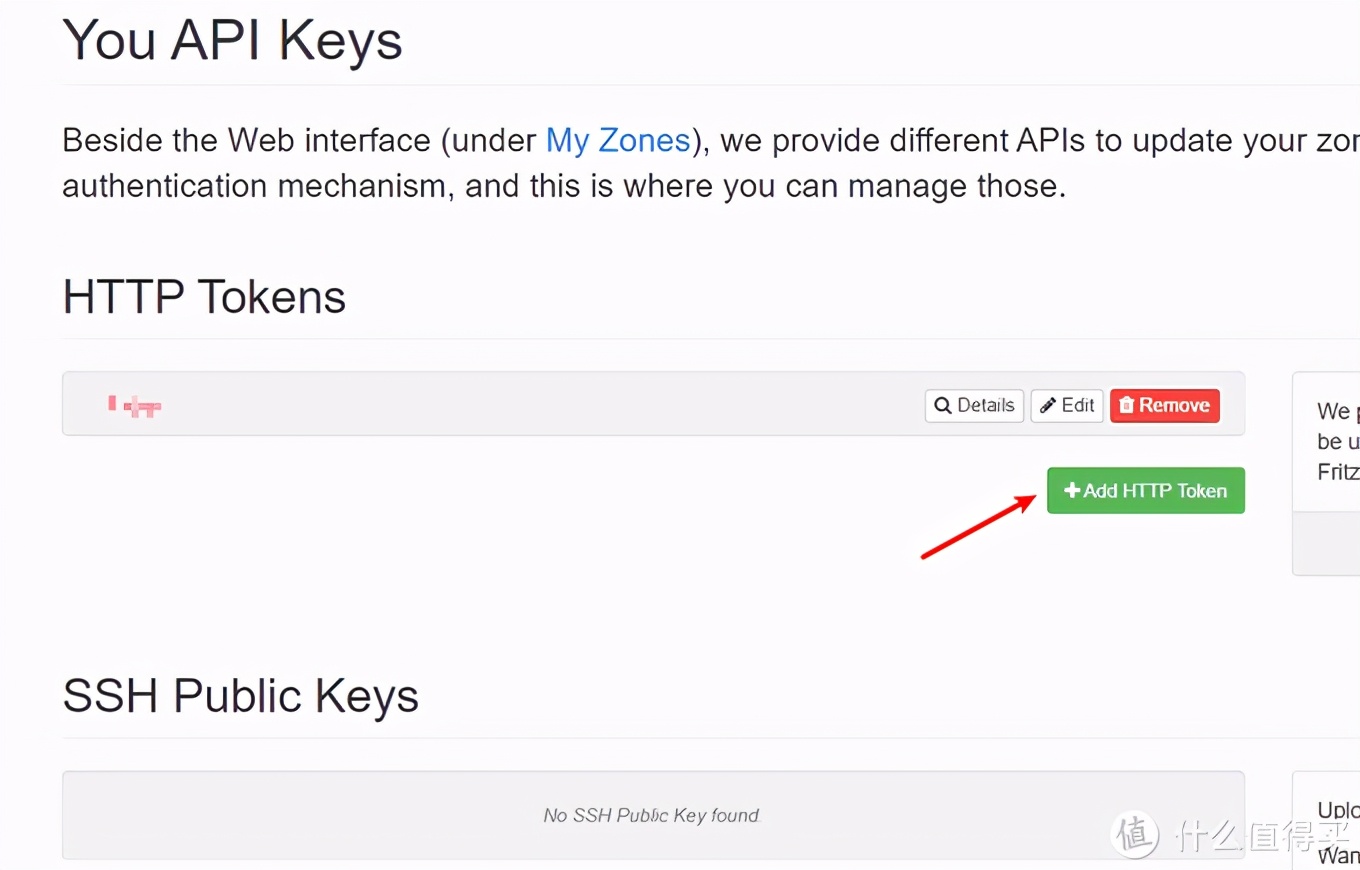Follow the My Zones link

618,140
